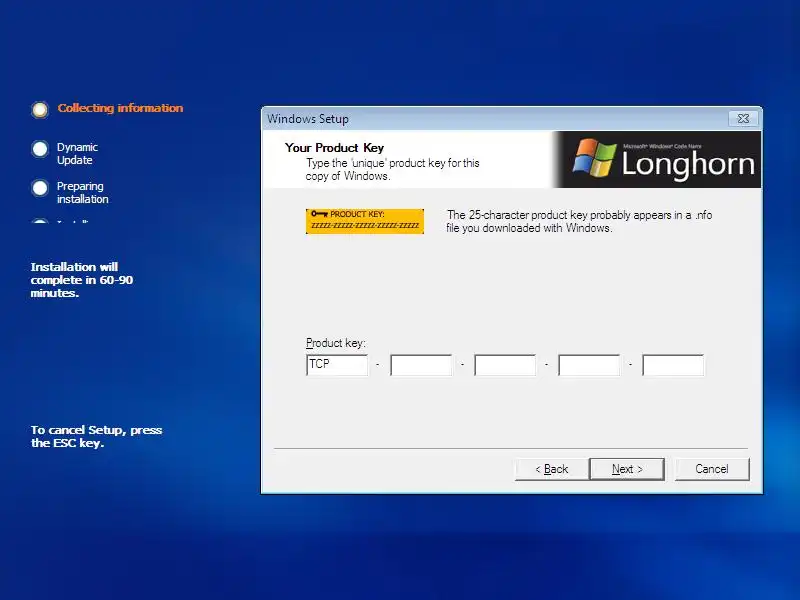This screenshot has width=800, height=600.
Task: Click the 'Collecting information' text
Action: [120, 108]
